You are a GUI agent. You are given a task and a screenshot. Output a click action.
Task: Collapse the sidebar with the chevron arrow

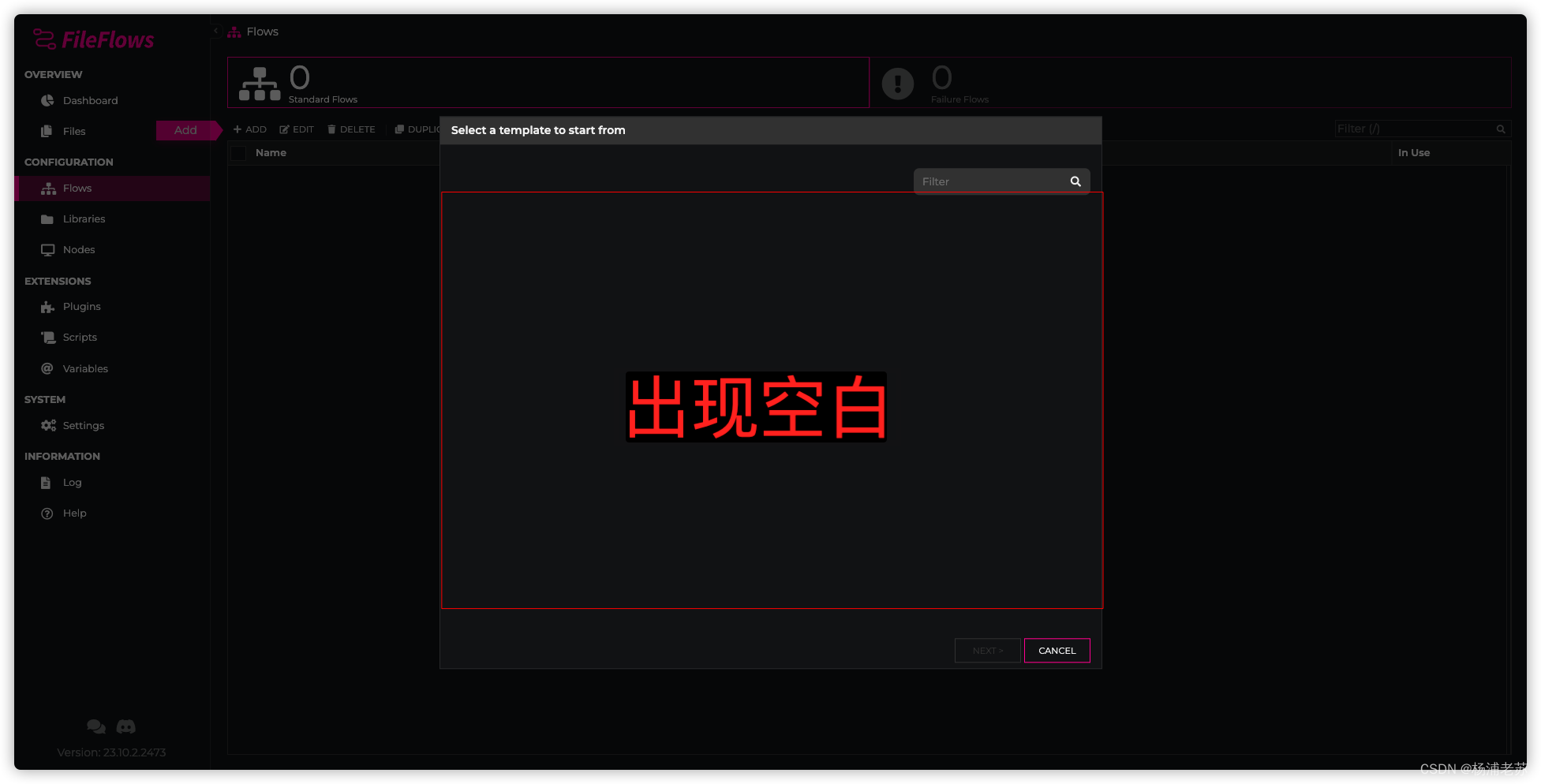215,29
